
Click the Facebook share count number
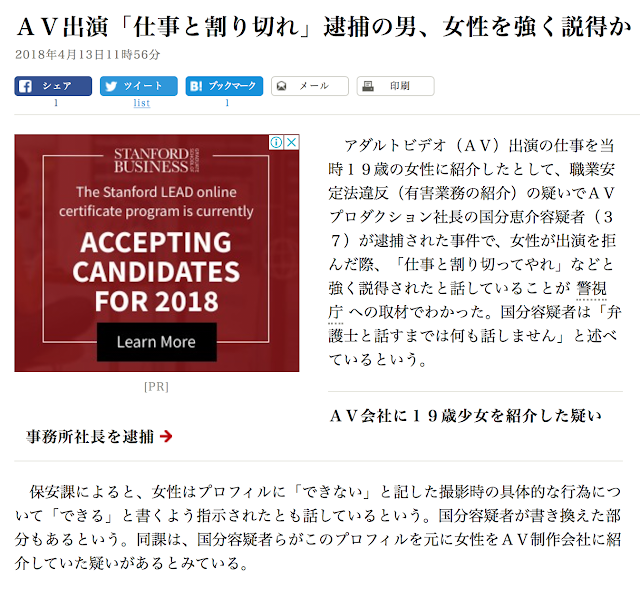(x=56, y=103)
